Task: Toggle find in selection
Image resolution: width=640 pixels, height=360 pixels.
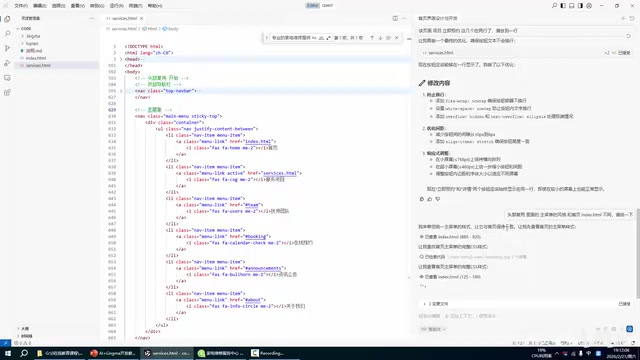Action: click(x=388, y=38)
